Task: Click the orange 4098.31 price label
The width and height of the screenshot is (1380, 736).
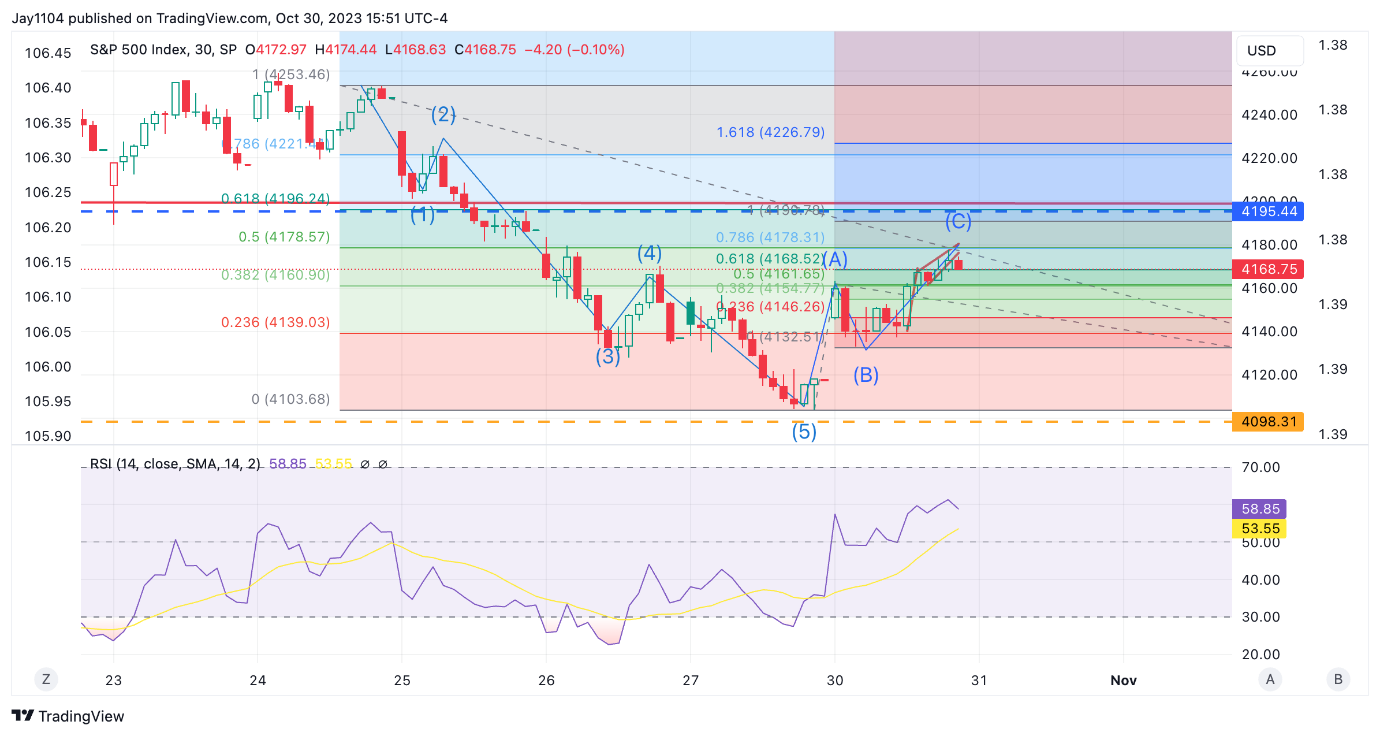Action: pyautogui.click(x=1269, y=422)
